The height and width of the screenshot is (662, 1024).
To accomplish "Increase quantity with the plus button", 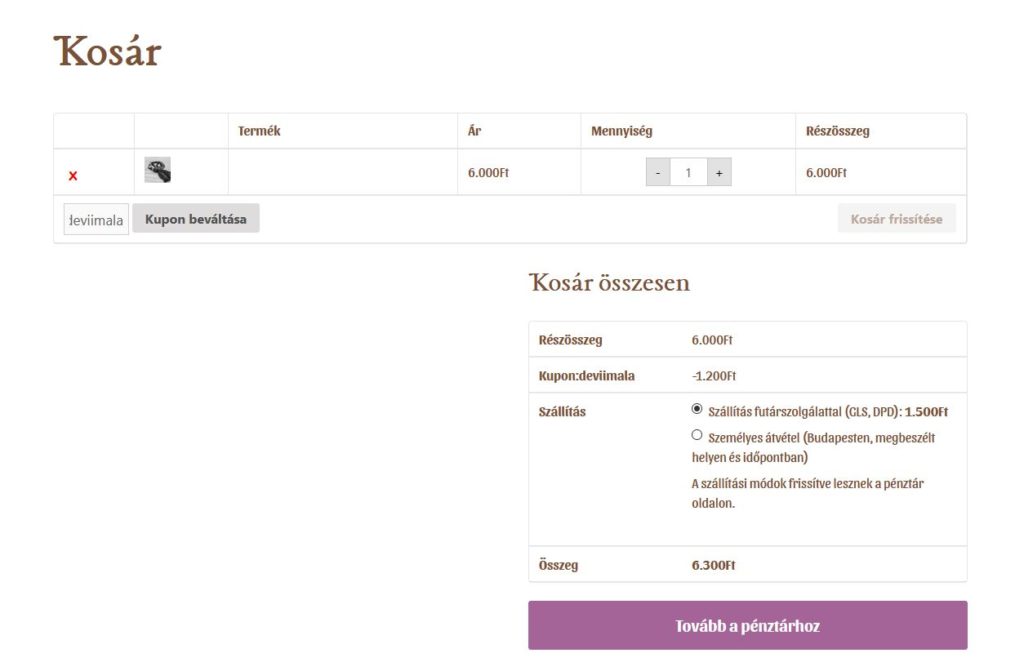I will point(719,172).
